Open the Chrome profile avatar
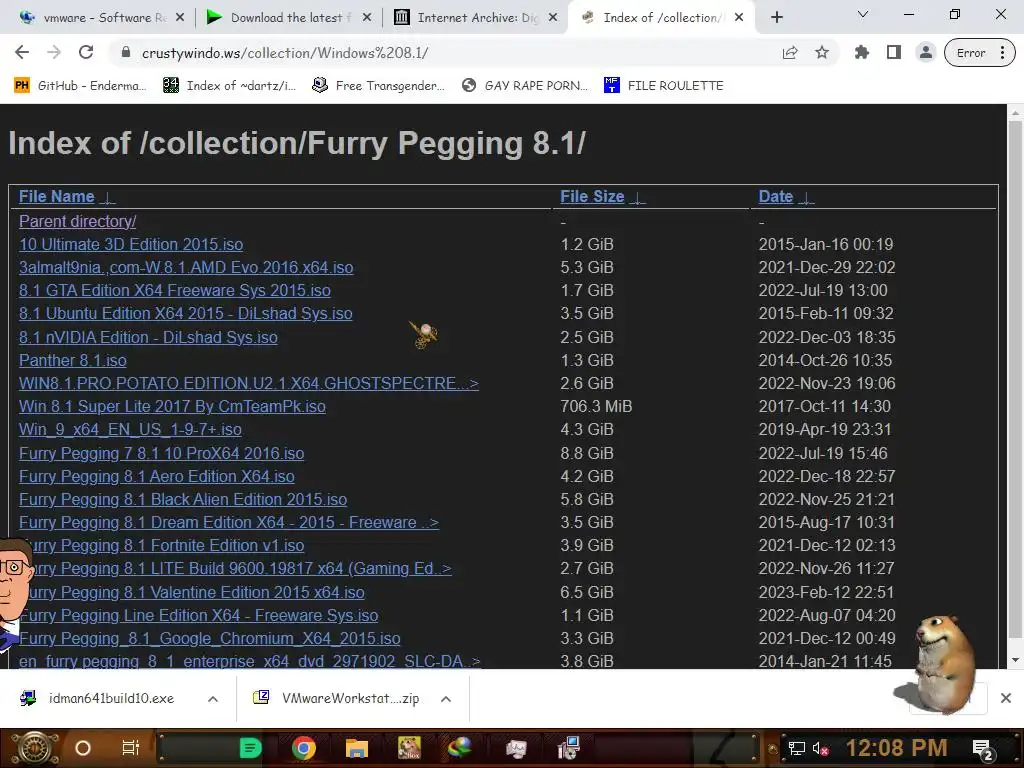Viewport: 1024px width, 768px height. tap(925, 52)
